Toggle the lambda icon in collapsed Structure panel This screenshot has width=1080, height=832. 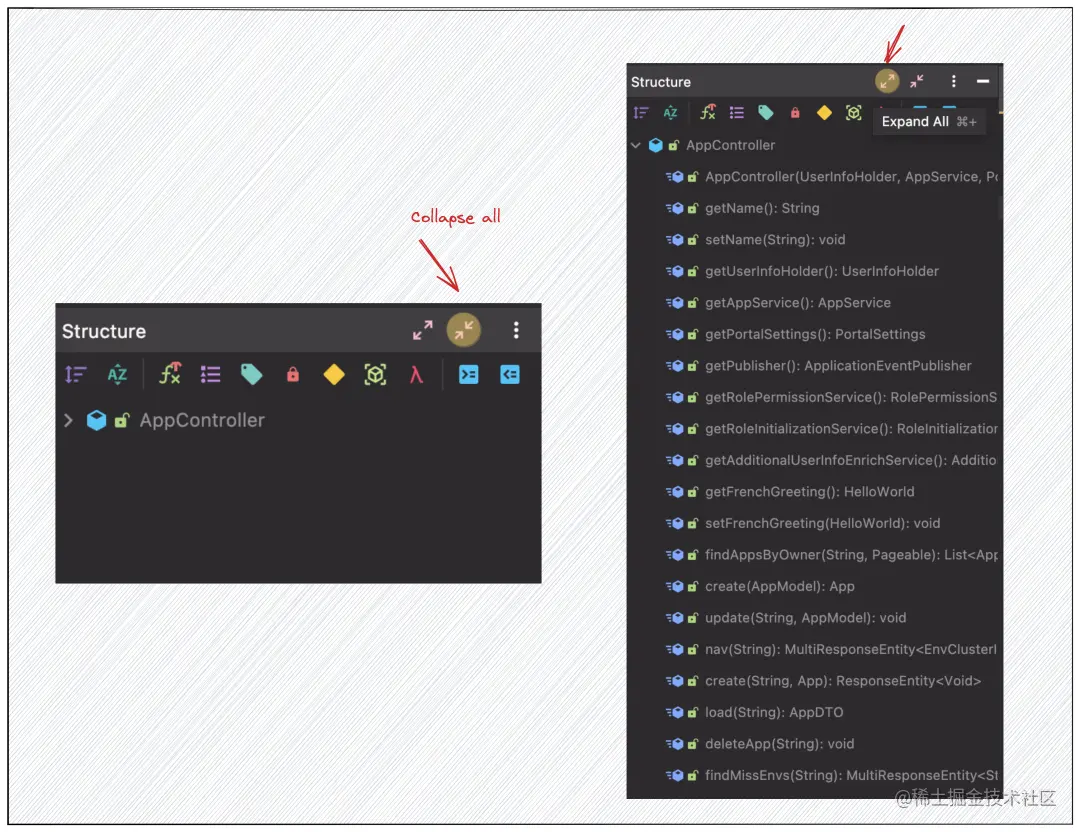click(416, 375)
